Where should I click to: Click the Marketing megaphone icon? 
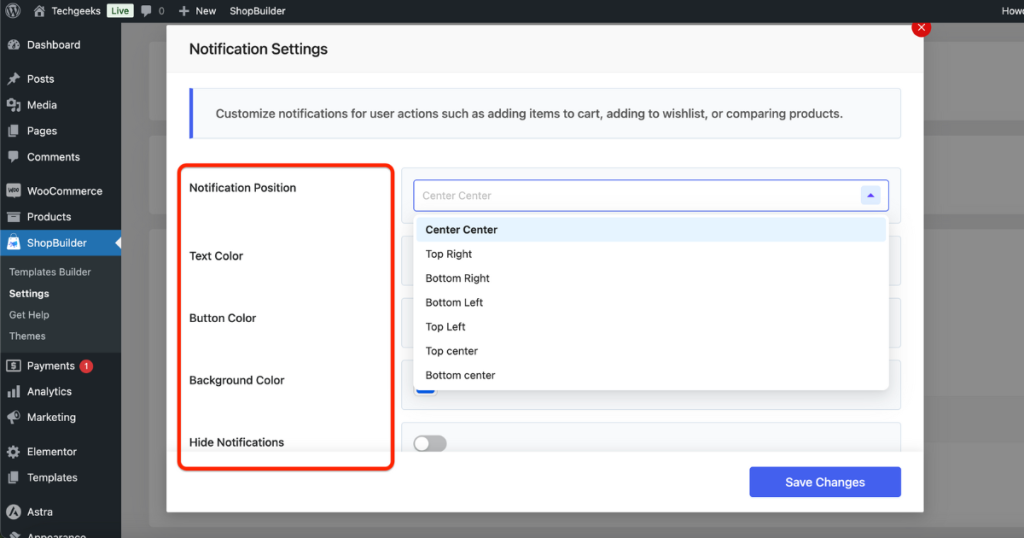point(14,417)
